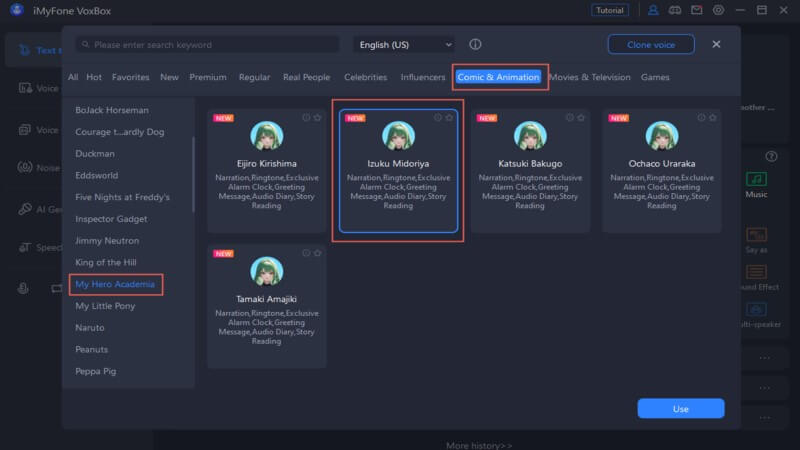Screen dimensions: 800x450
Task: Focus the voice search keyword field
Action: [208, 45]
